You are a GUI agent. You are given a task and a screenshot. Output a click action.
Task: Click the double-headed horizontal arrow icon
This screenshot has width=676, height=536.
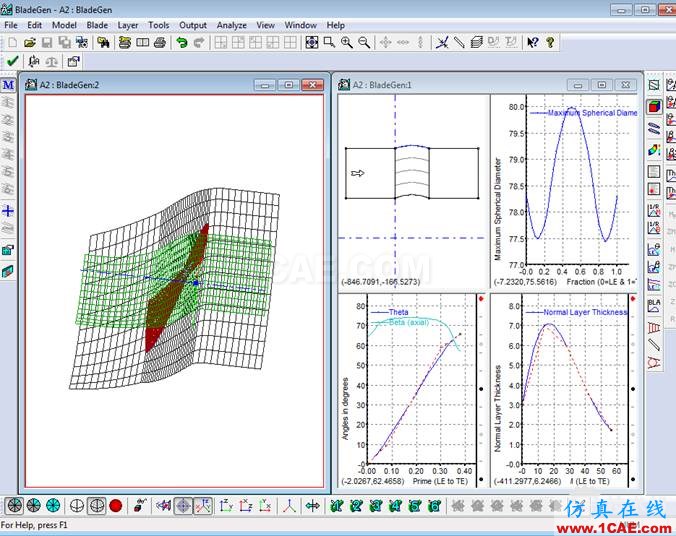point(313,505)
